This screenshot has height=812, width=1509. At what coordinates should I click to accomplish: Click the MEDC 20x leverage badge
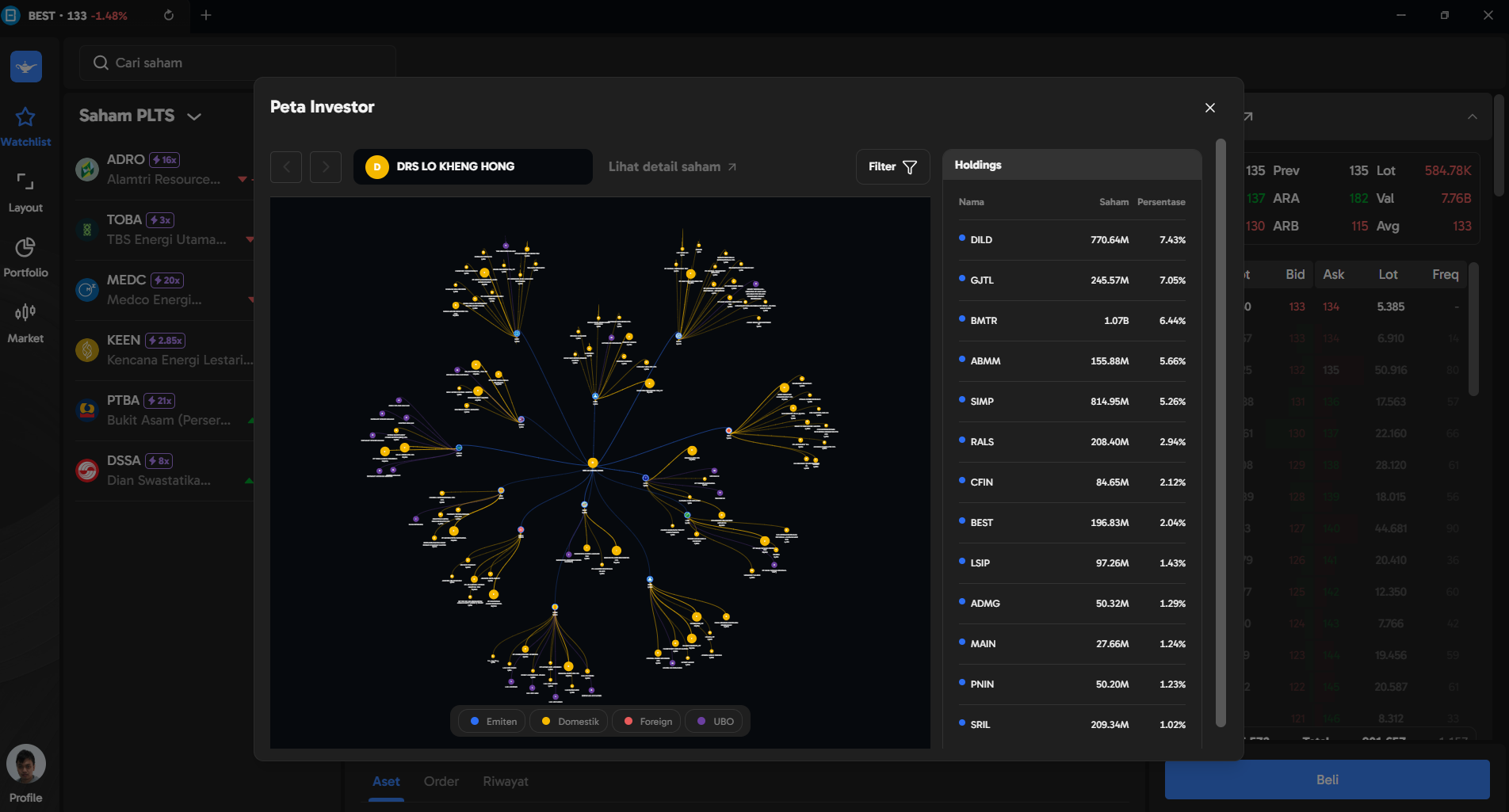tap(167, 280)
